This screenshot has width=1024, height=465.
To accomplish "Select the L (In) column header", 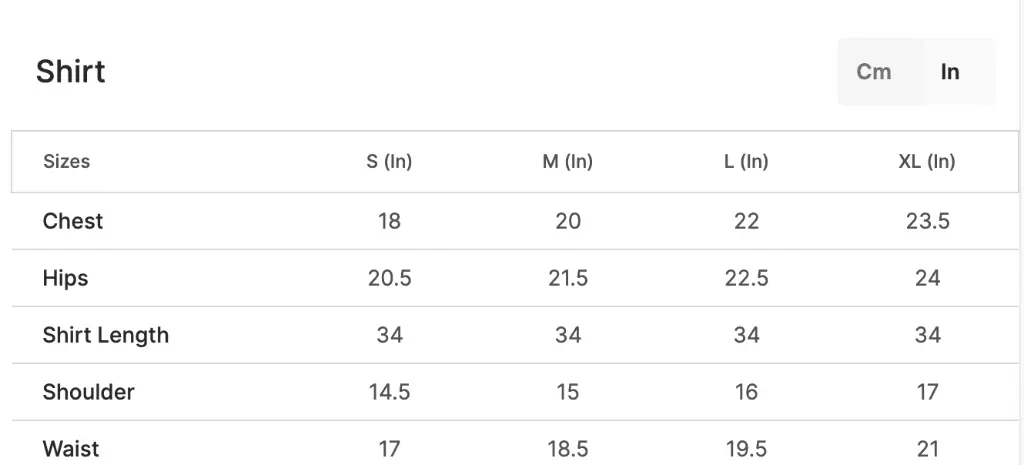I will click(x=746, y=161).
